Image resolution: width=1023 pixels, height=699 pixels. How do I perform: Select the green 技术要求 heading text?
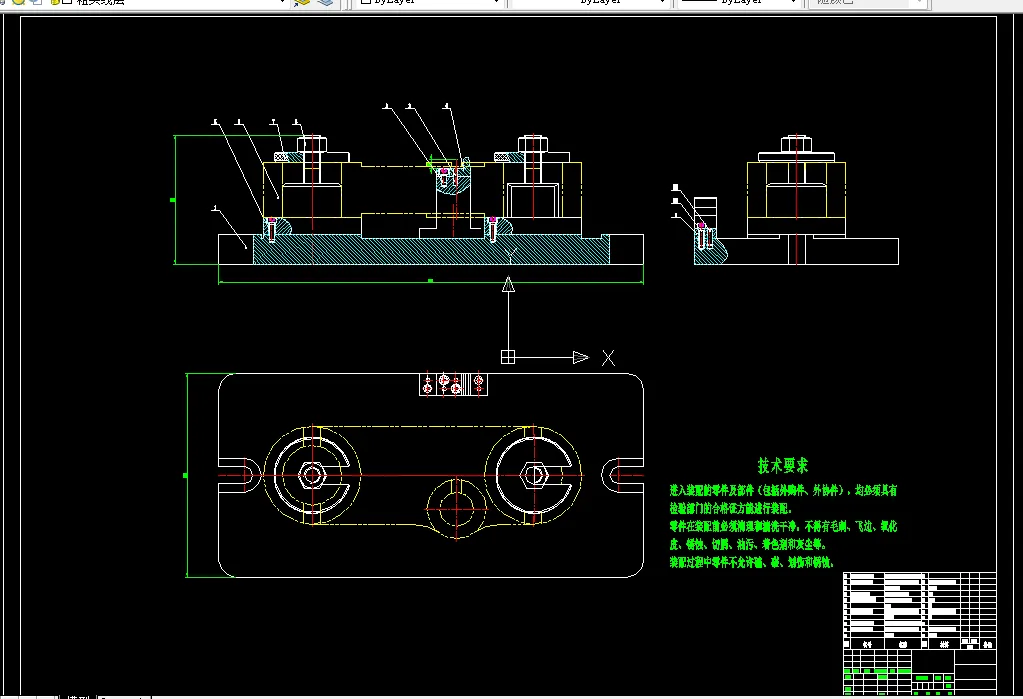(782, 466)
